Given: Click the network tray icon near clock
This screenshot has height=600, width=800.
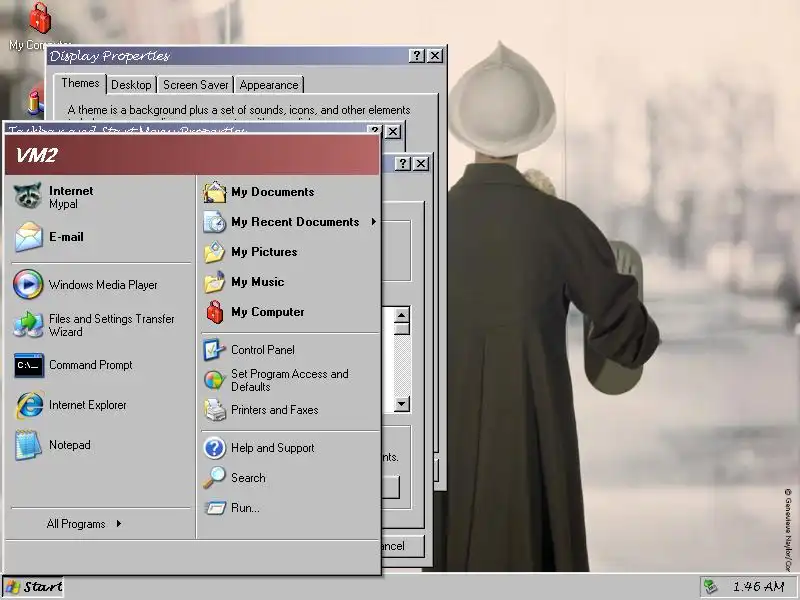Looking at the screenshot, I should click(711, 586).
